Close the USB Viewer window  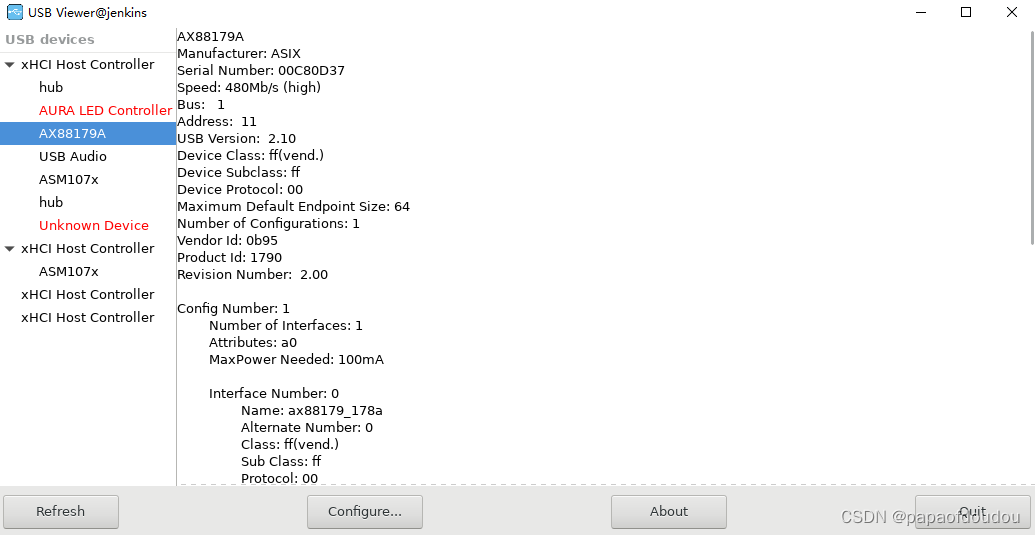(x=1011, y=12)
